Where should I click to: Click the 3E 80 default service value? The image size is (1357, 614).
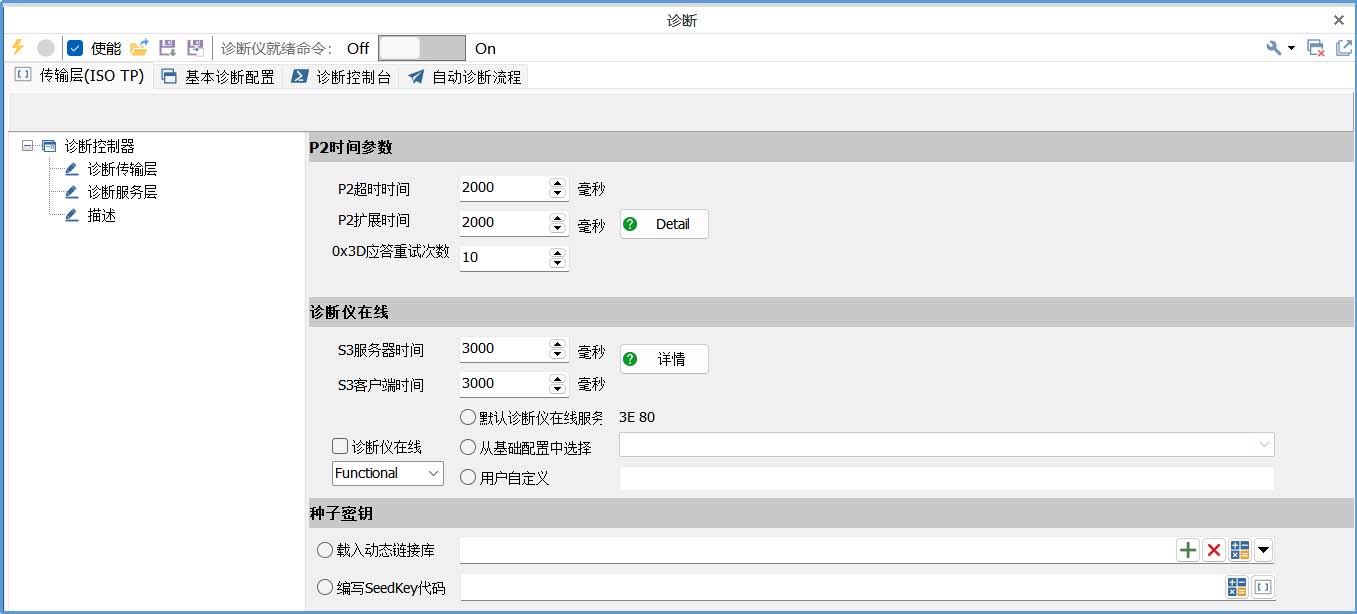(637, 417)
